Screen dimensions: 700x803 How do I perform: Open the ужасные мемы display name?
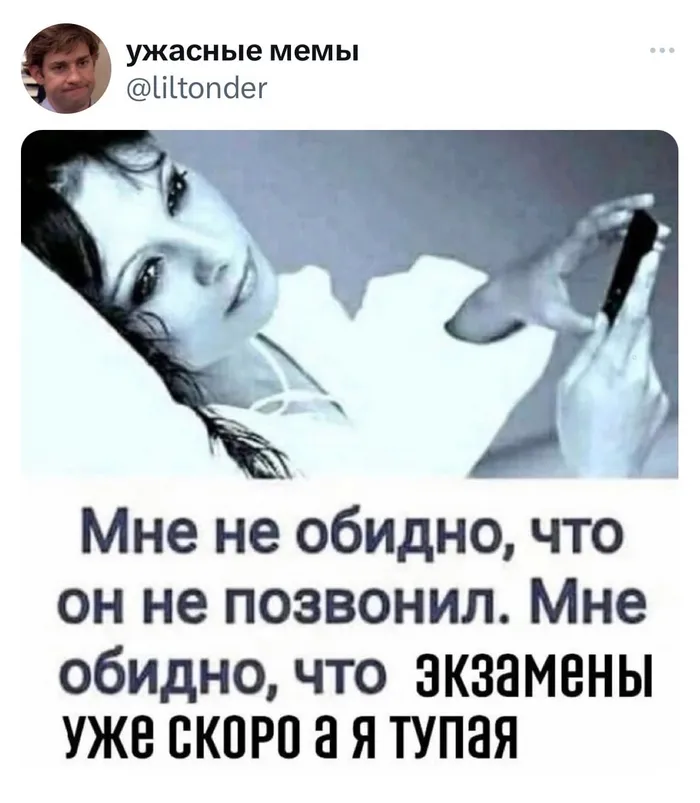point(242,51)
